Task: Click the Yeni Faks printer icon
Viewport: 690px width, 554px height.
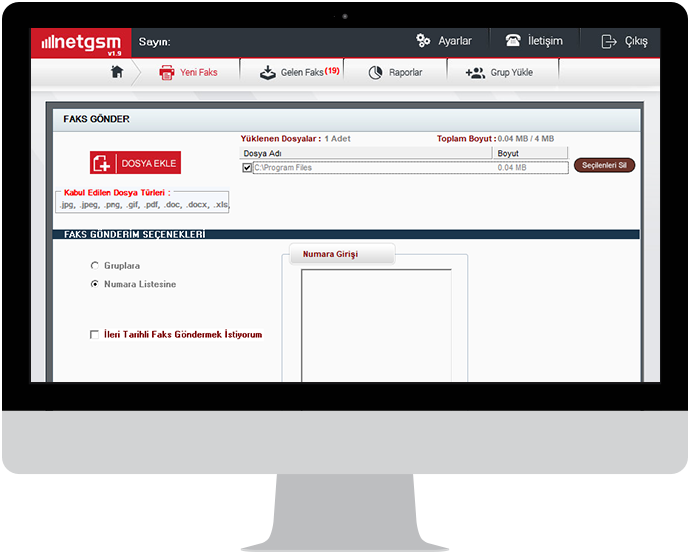Action: [167, 73]
